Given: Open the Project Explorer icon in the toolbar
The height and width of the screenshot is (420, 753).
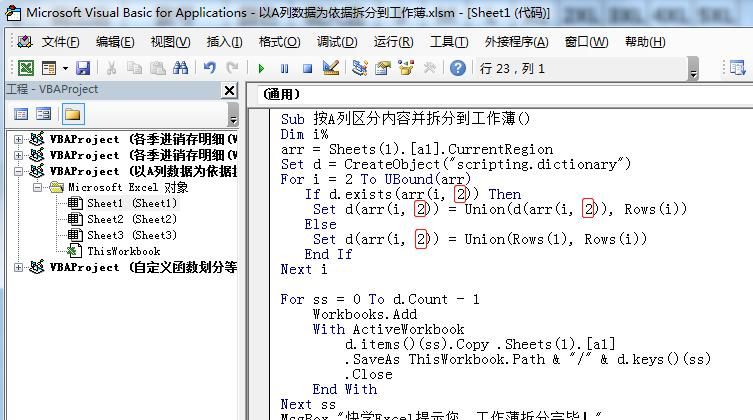Looking at the screenshot, I should 359,68.
